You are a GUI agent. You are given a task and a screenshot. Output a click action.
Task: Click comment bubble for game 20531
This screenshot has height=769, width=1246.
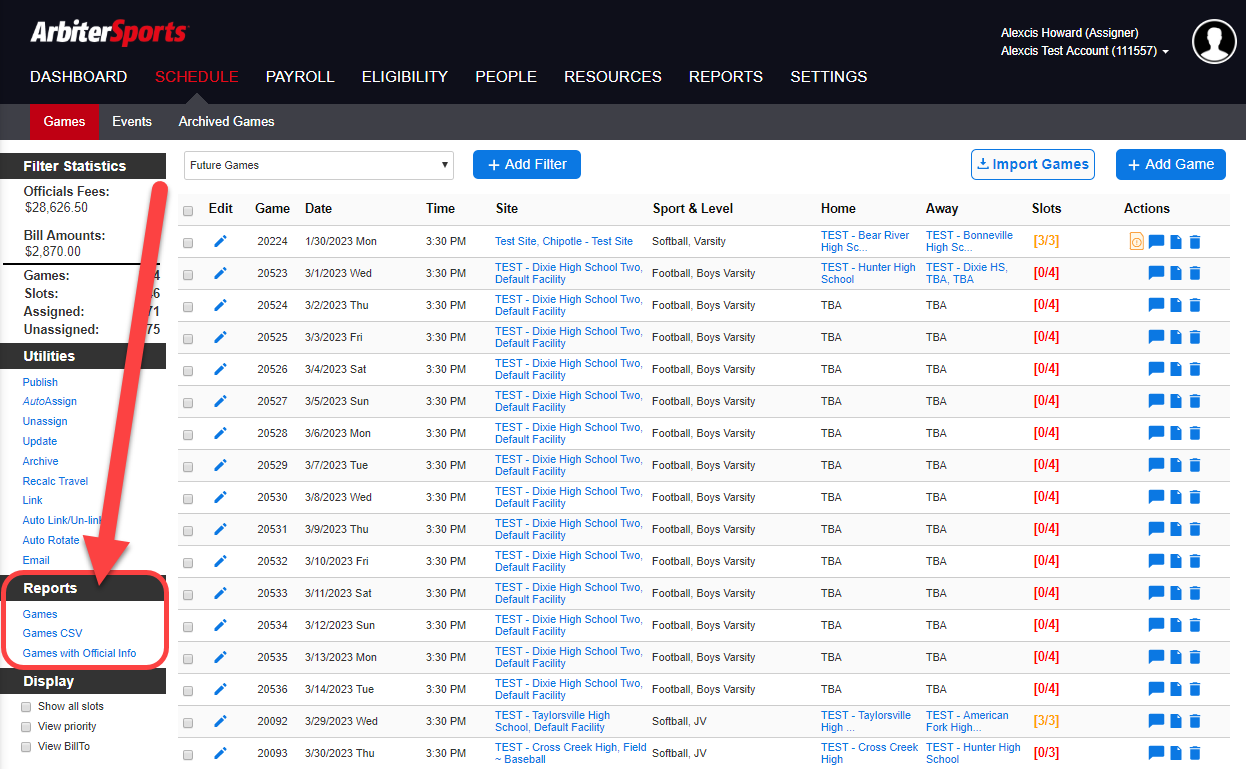tap(1156, 529)
